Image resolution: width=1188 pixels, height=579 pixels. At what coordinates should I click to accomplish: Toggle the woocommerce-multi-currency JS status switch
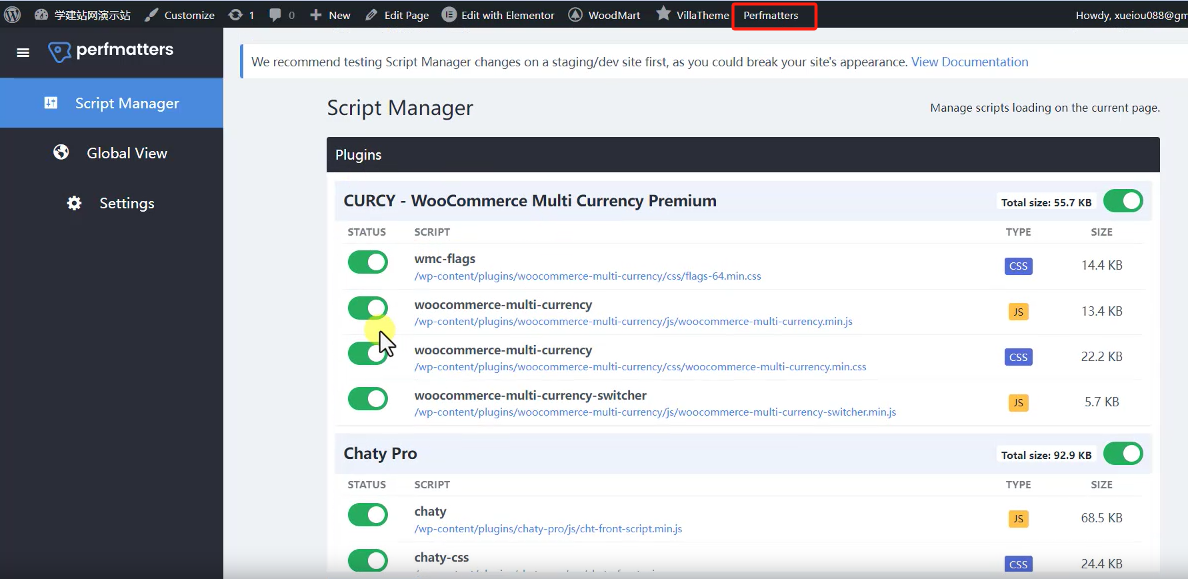pos(367,308)
